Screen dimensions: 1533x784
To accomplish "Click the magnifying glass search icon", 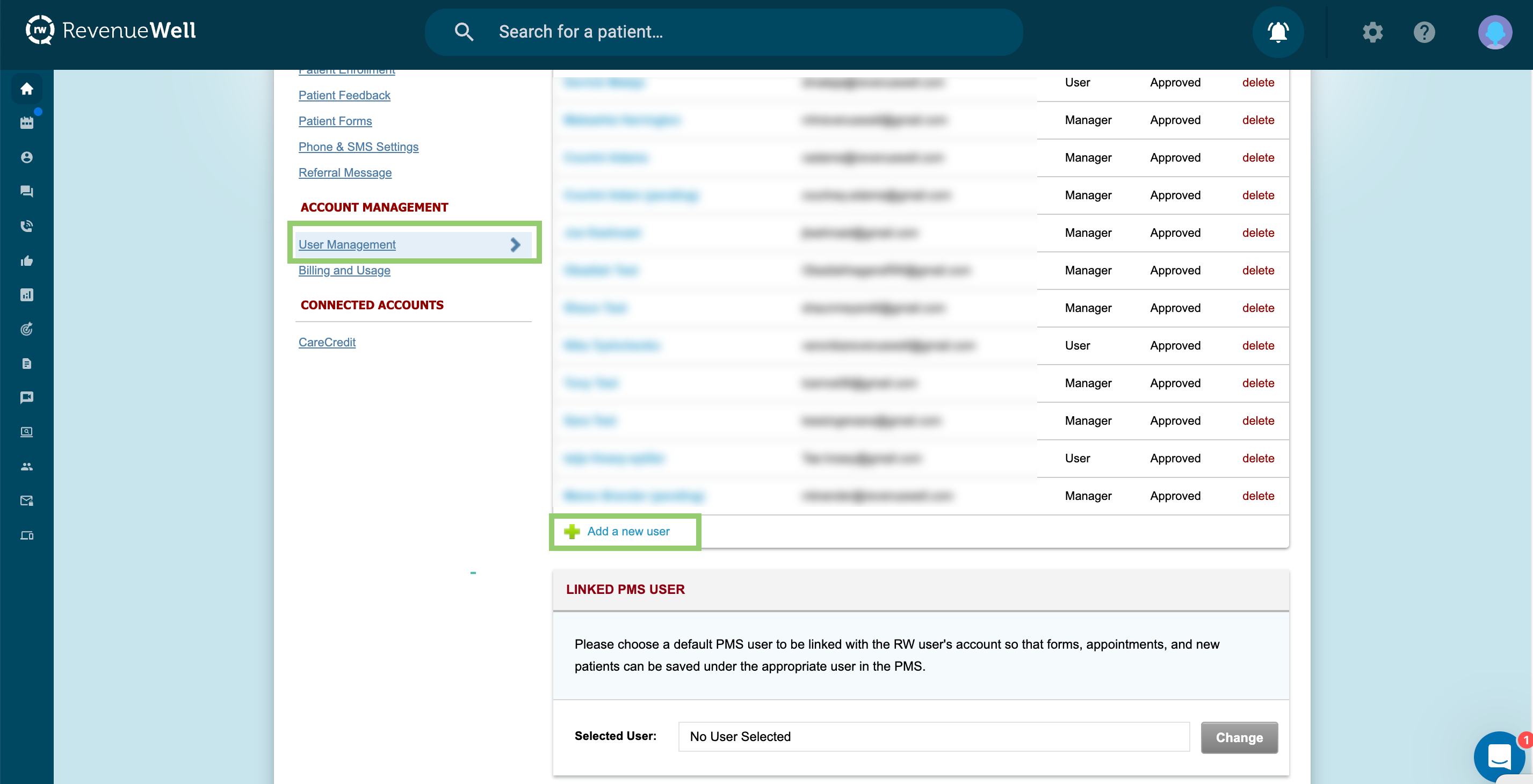I will click(464, 32).
